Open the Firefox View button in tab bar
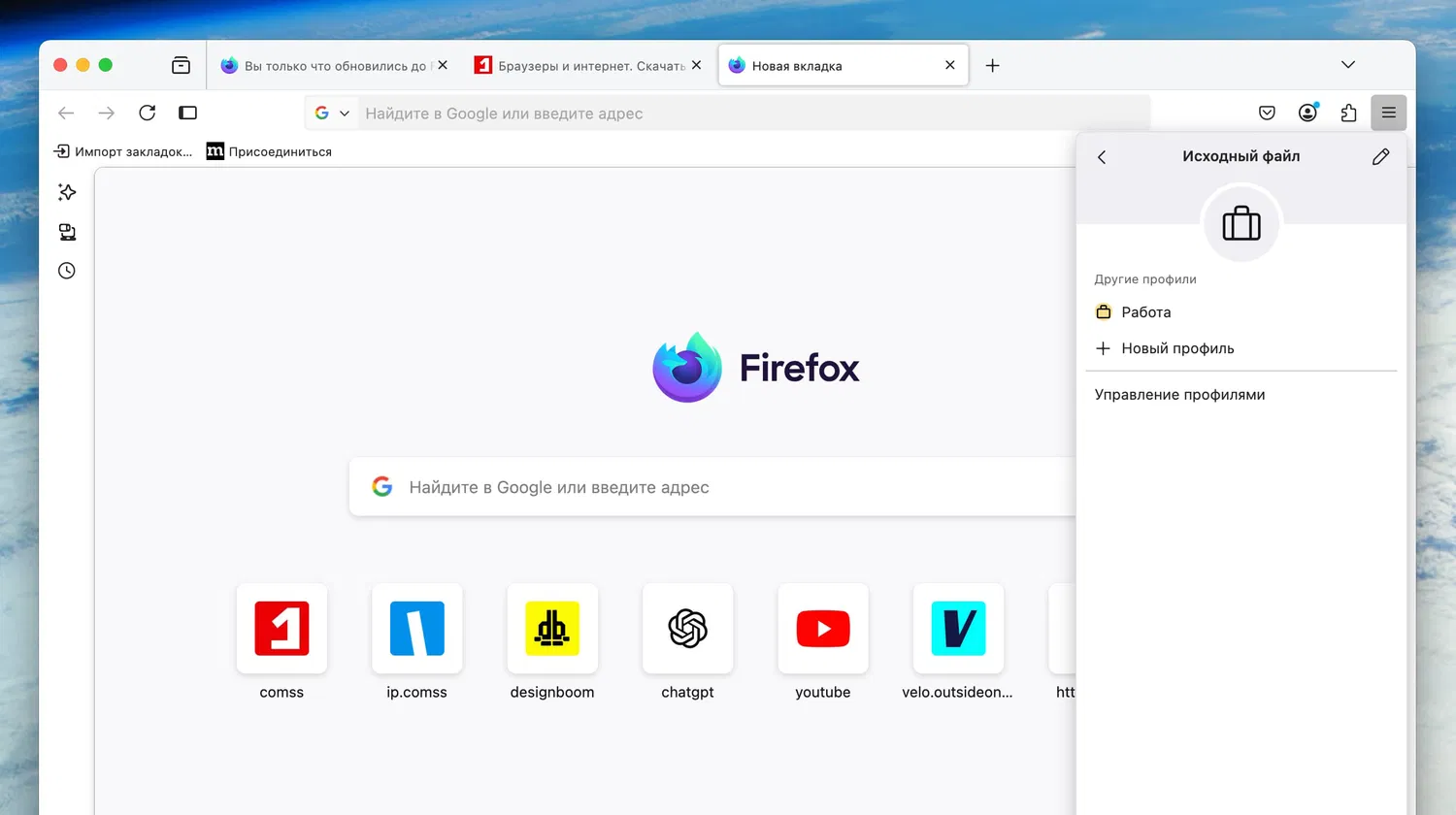This screenshot has width=1456, height=815. click(181, 65)
